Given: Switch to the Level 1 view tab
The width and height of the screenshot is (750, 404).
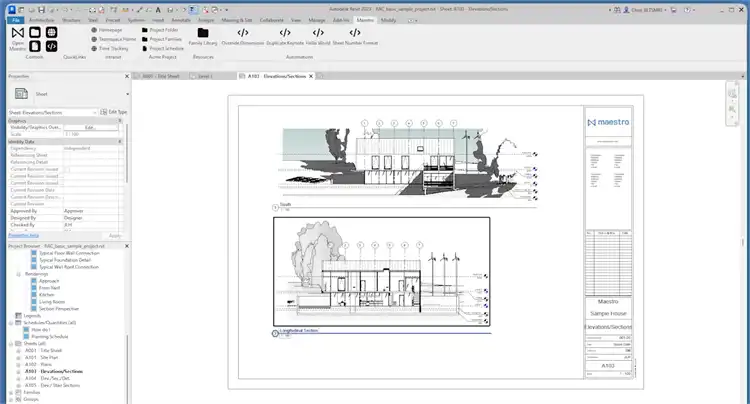Looking at the screenshot, I should pyautogui.click(x=205, y=76).
